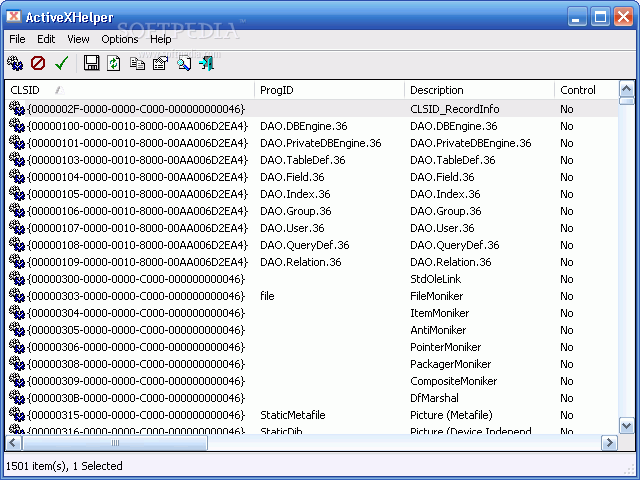Click the horizontal scrollbar left arrow

[x=13, y=442]
